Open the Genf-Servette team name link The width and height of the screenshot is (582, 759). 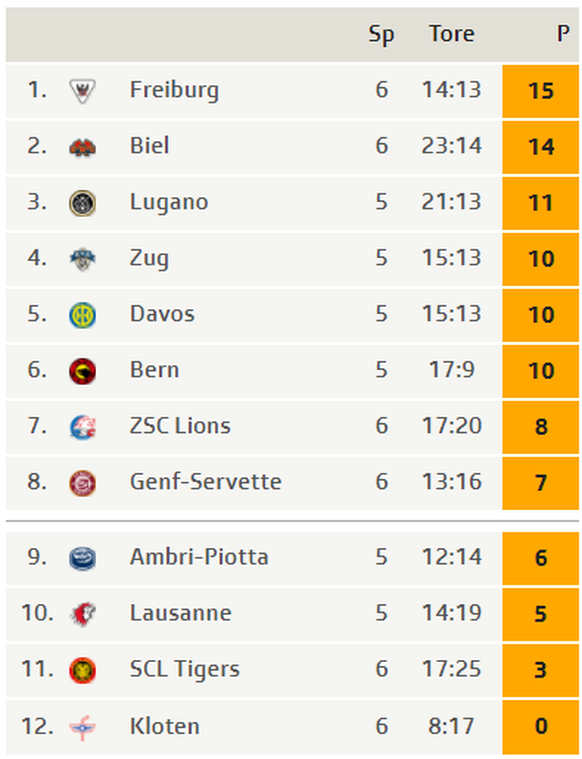(x=206, y=482)
